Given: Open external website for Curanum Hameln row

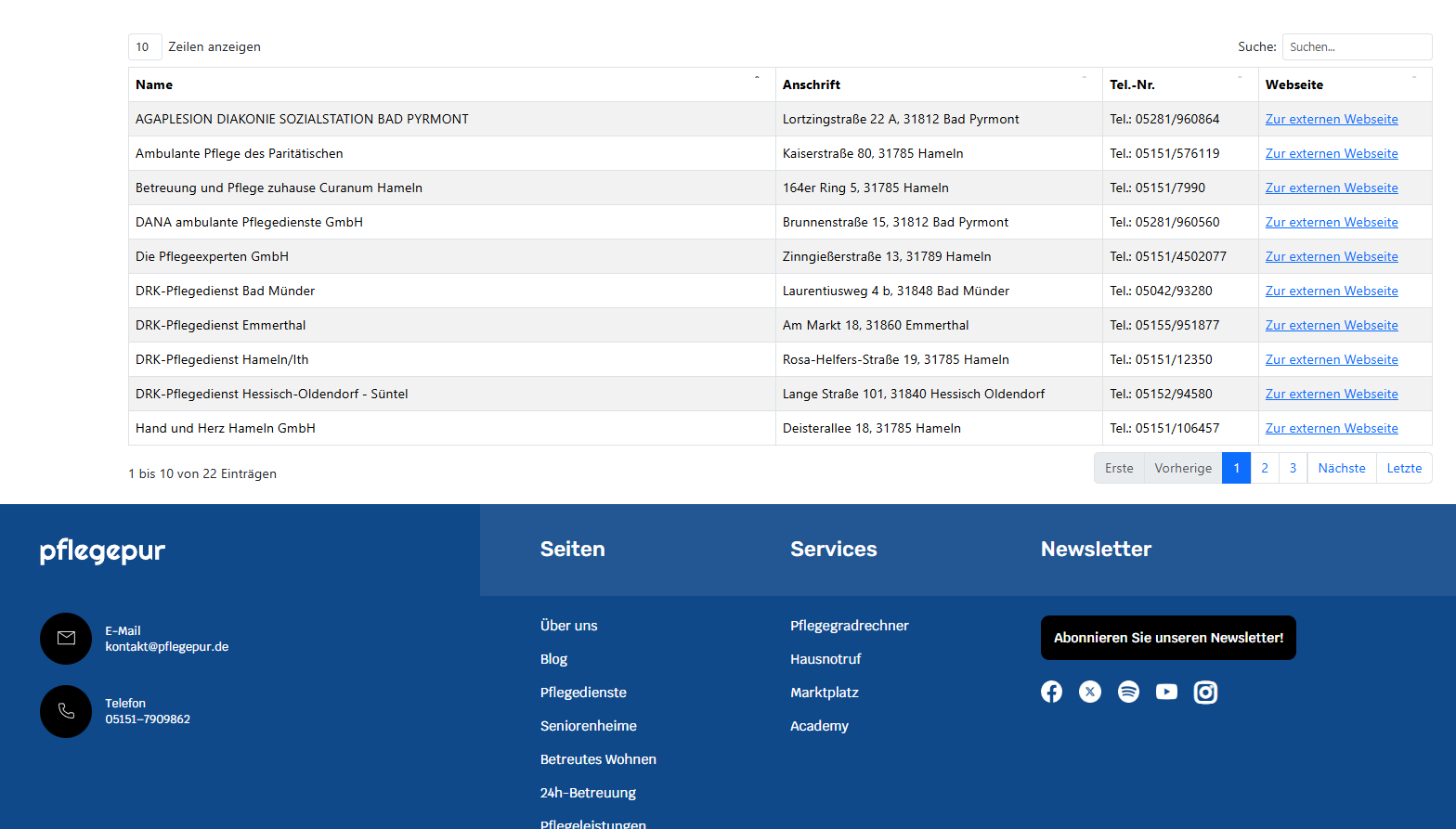Looking at the screenshot, I should pos(1332,188).
